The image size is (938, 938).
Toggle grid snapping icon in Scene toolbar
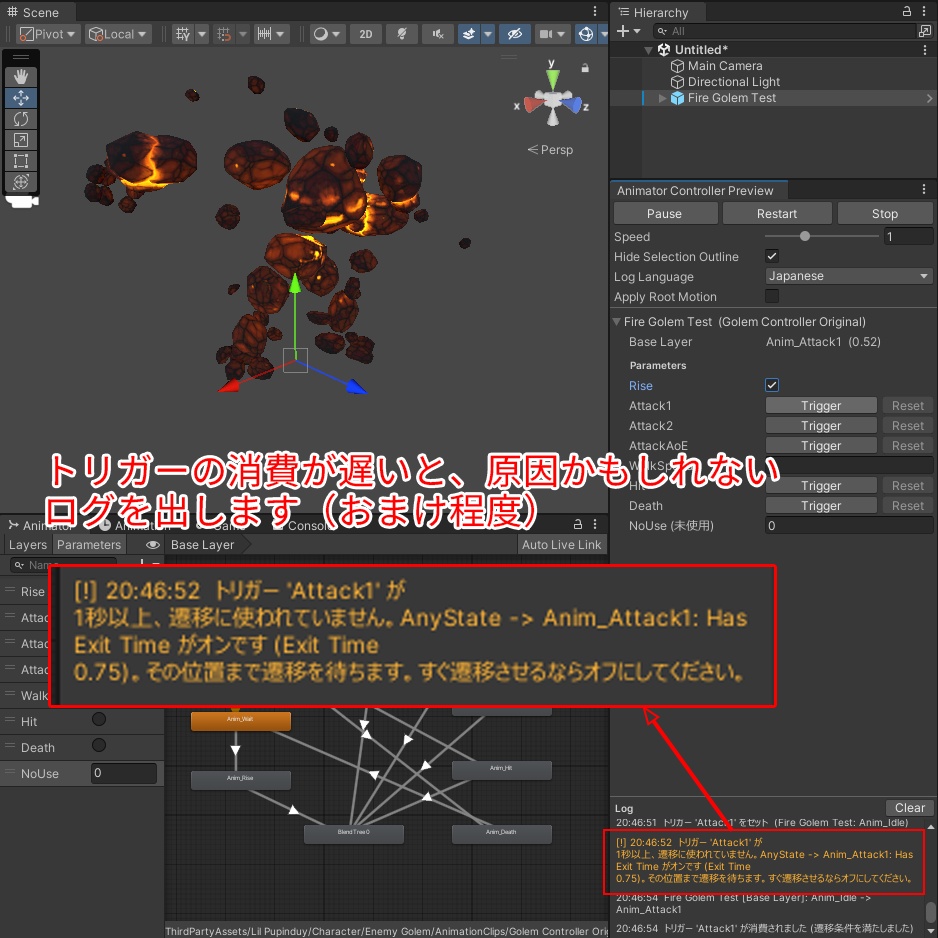224,34
